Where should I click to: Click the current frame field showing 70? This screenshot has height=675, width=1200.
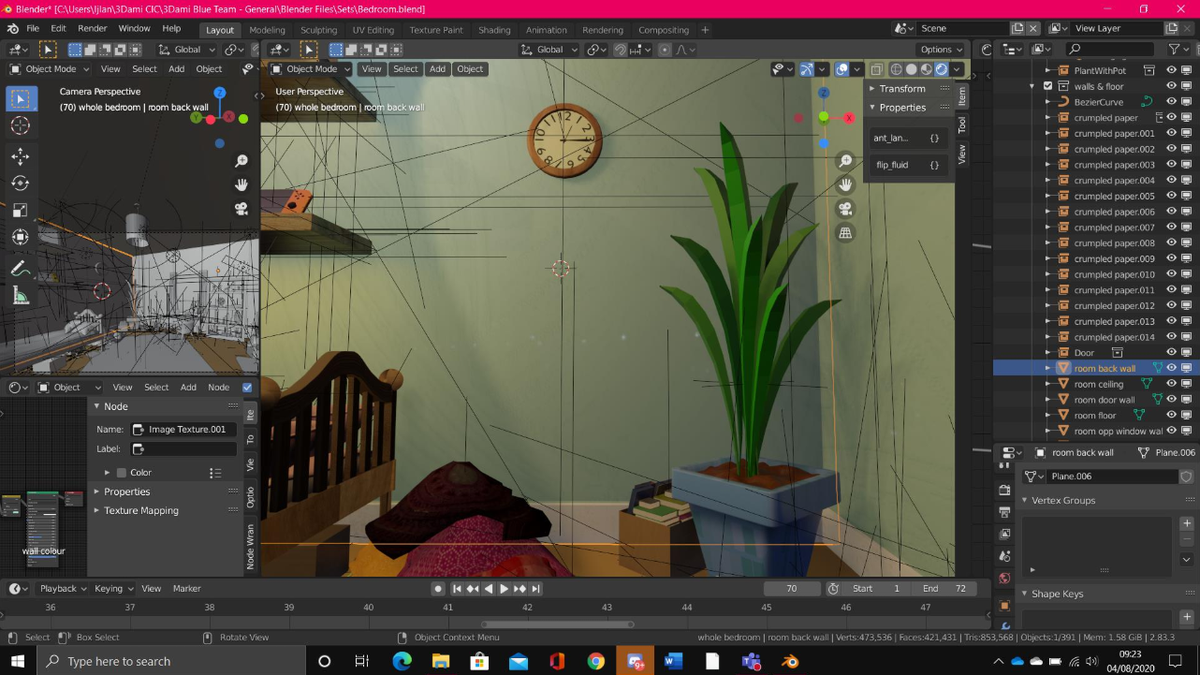coord(792,588)
